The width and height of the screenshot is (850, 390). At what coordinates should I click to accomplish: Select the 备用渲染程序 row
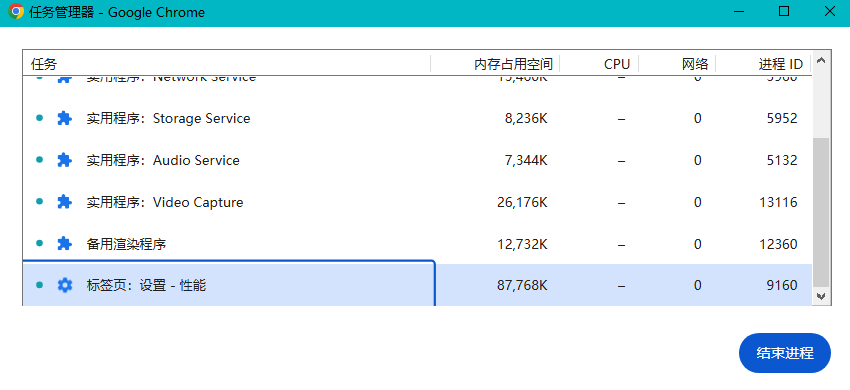pos(417,244)
